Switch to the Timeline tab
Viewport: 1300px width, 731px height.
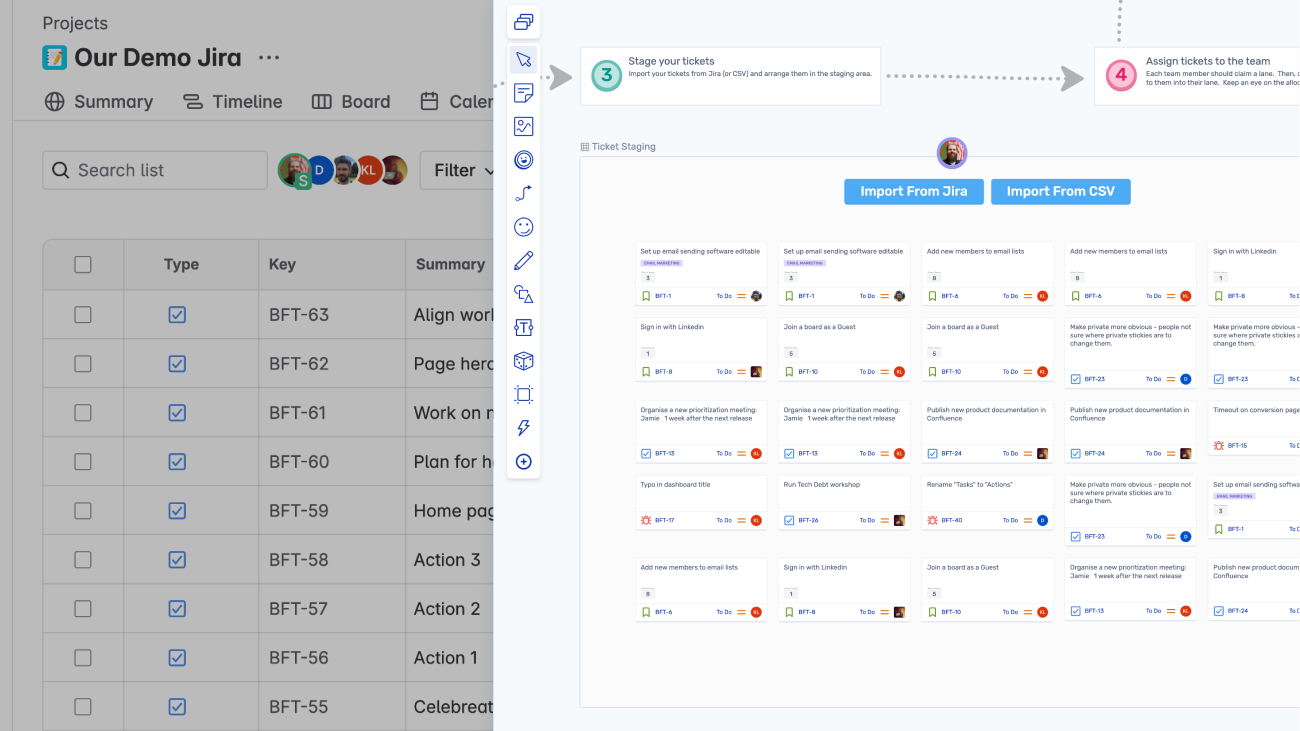[232, 102]
